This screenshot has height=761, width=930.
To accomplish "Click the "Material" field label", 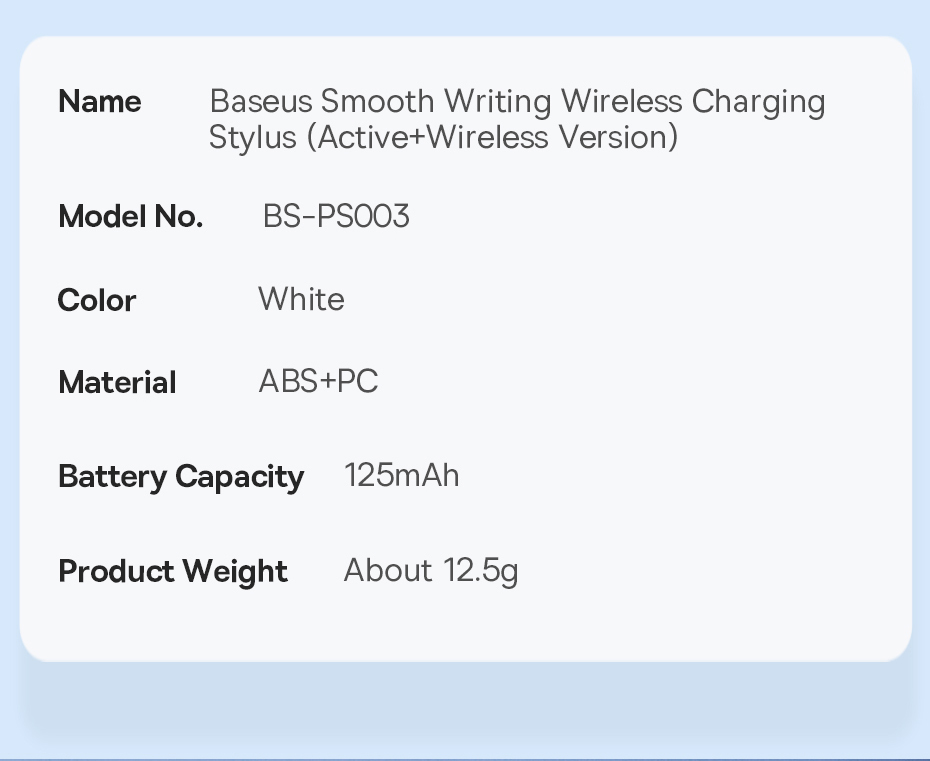I will (117, 382).
